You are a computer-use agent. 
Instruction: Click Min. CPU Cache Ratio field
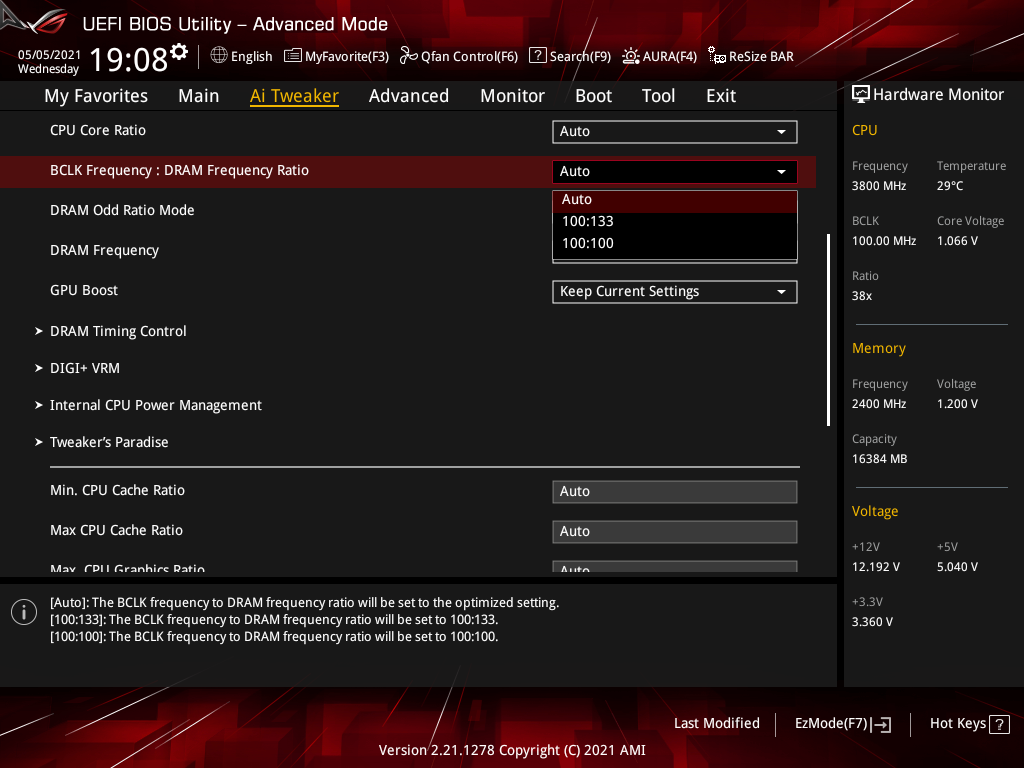[675, 492]
